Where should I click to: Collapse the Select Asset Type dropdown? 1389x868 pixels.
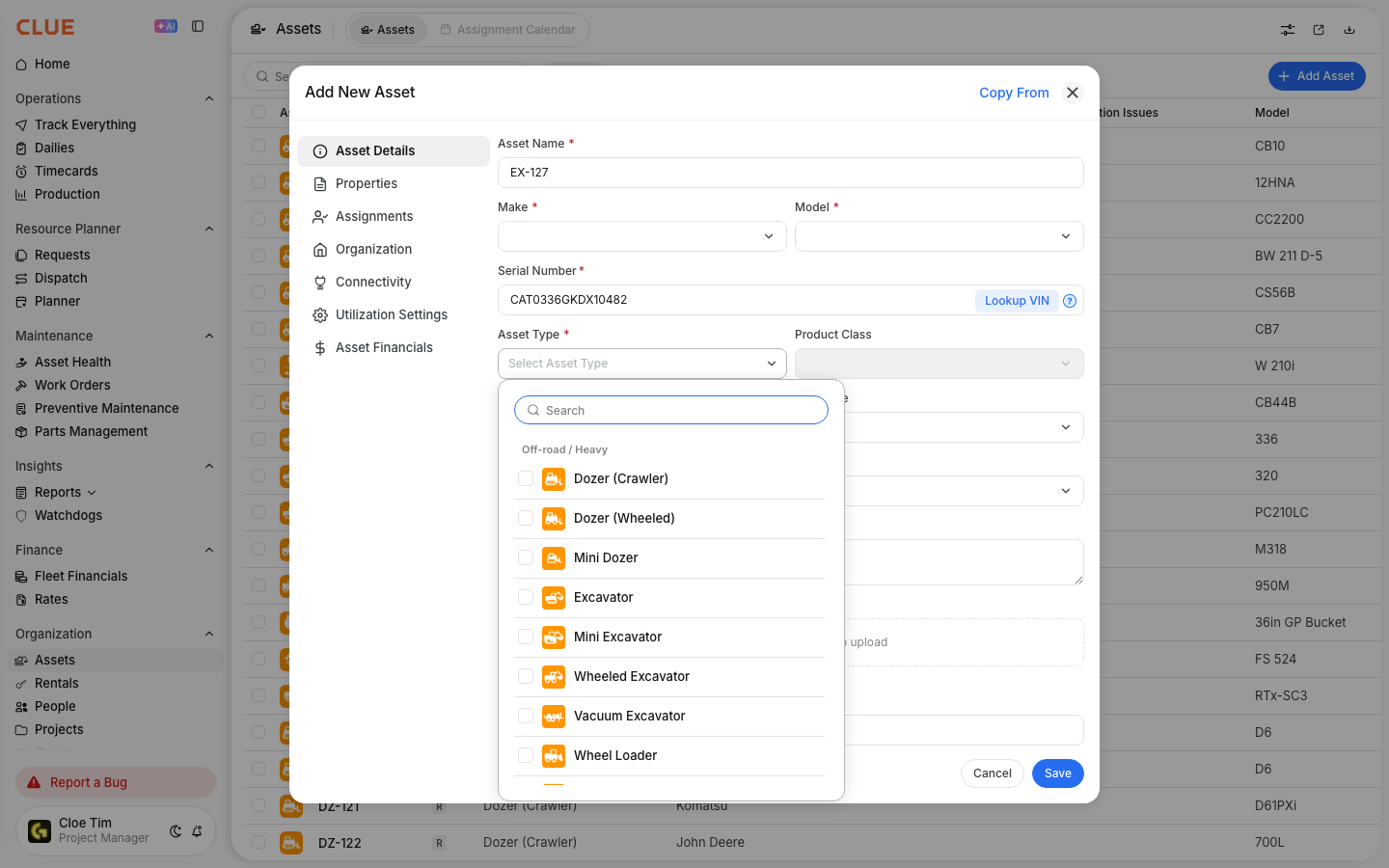tap(642, 364)
